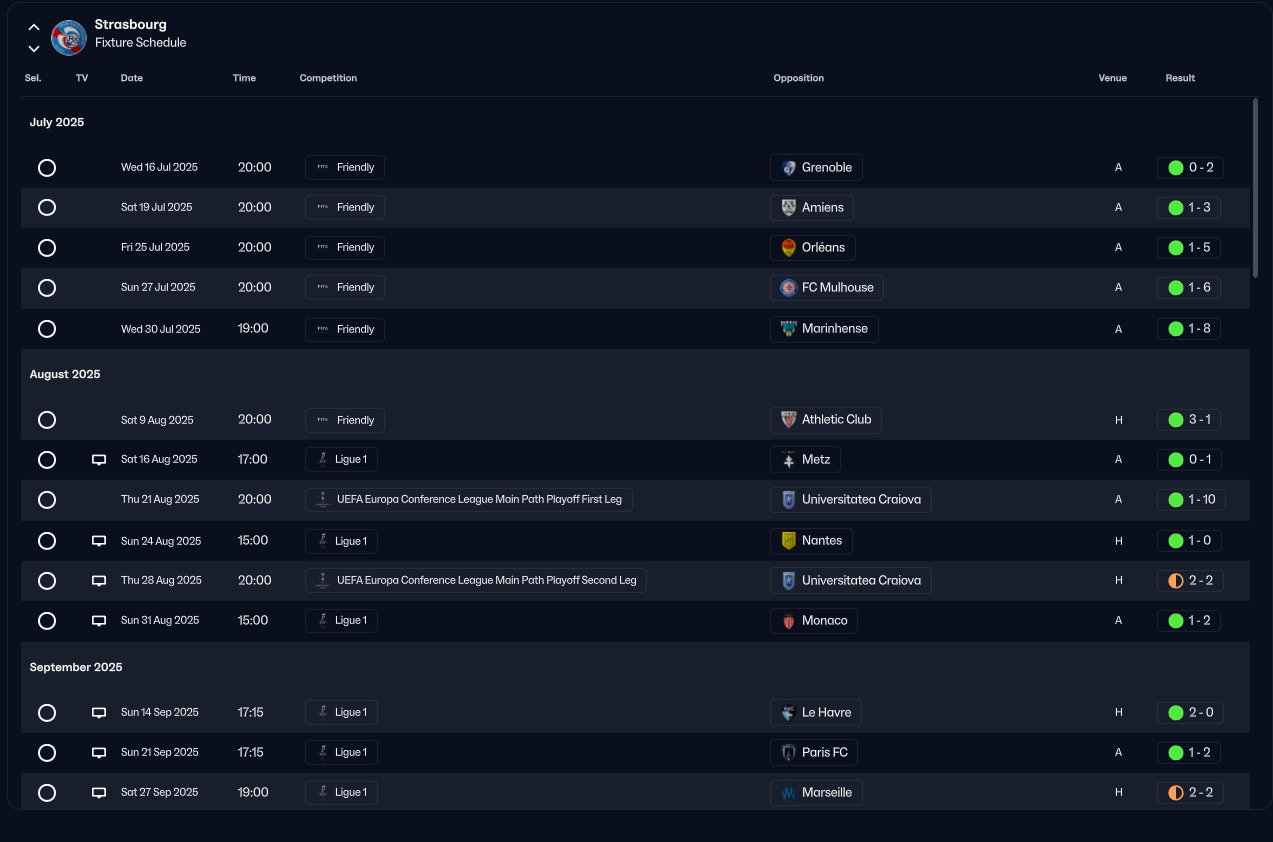Select the Athletic Club fixture radio button

click(x=47, y=420)
